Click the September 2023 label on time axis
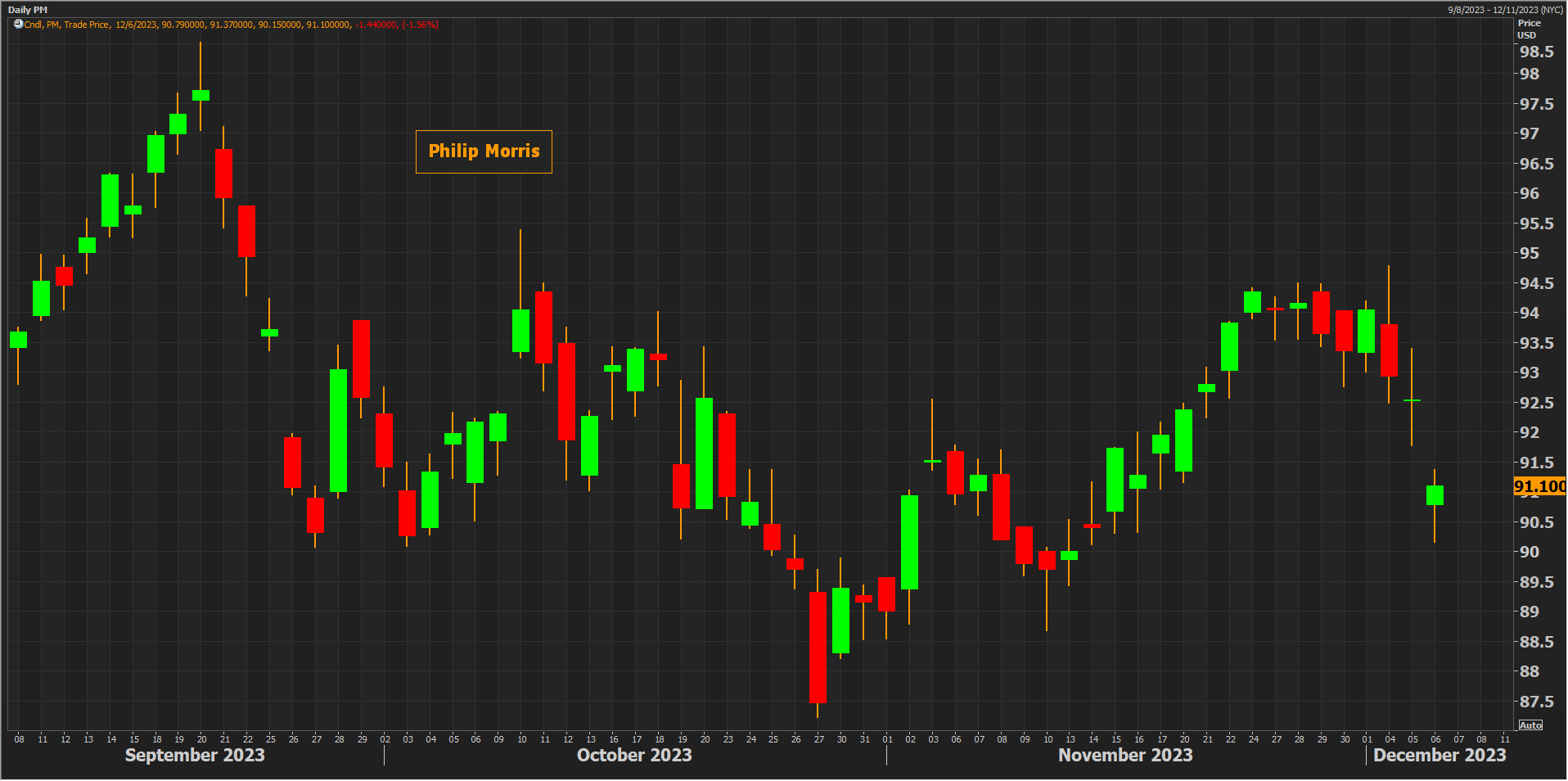Image resolution: width=1568 pixels, height=781 pixels. click(195, 756)
